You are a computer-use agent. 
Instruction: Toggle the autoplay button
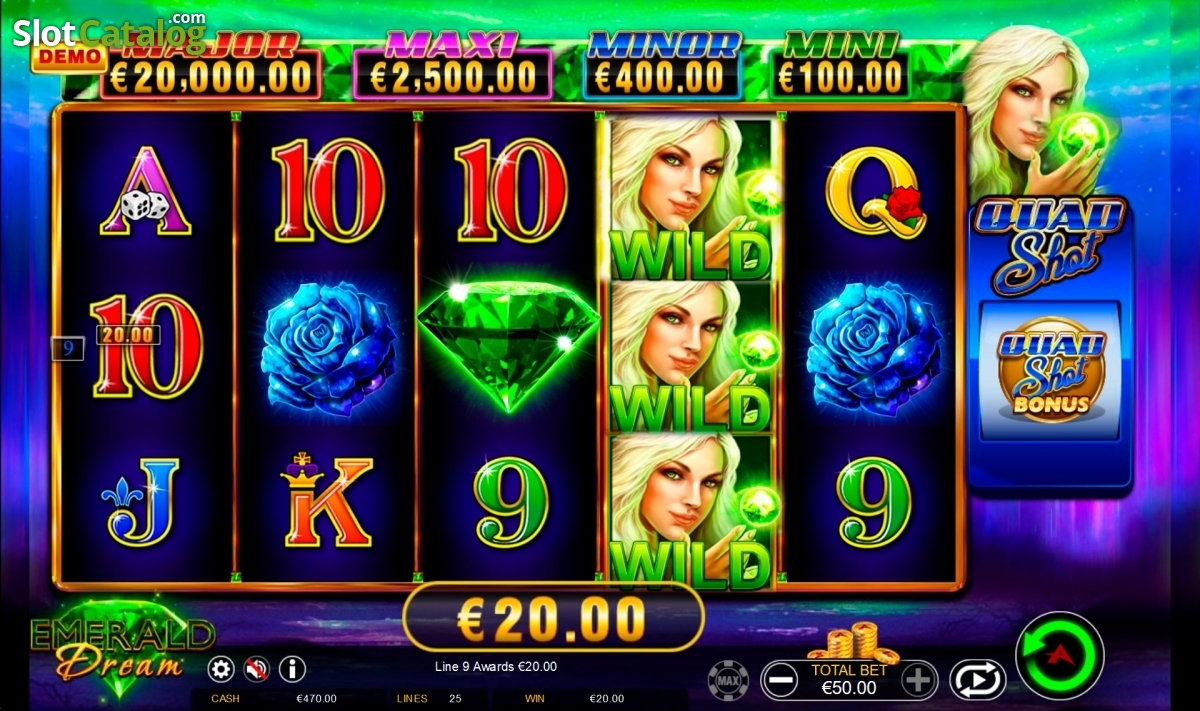pyautogui.click(x=977, y=680)
